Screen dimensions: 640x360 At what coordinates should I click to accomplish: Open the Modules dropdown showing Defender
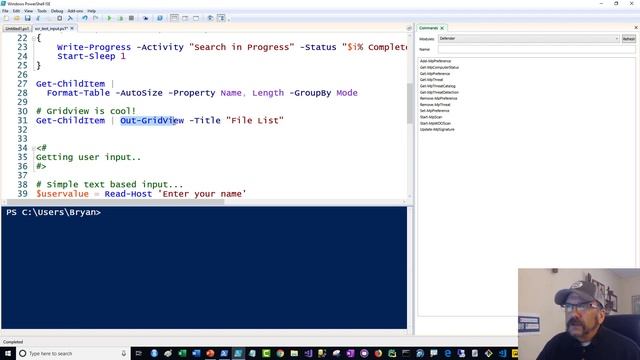[x=529, y=38]
